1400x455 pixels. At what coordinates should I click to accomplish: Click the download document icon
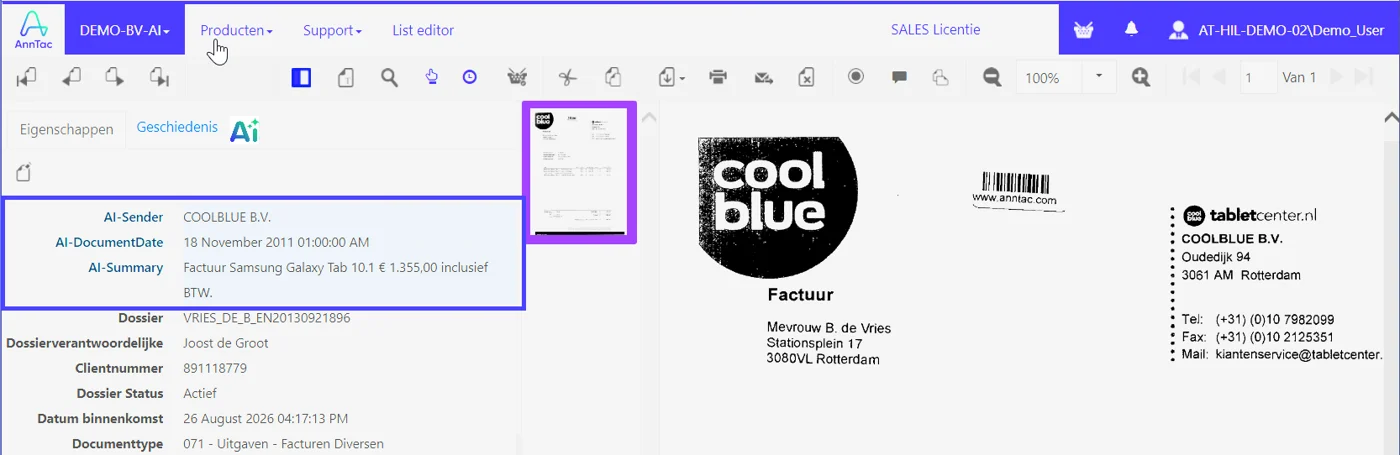click(x=667, y=77)
